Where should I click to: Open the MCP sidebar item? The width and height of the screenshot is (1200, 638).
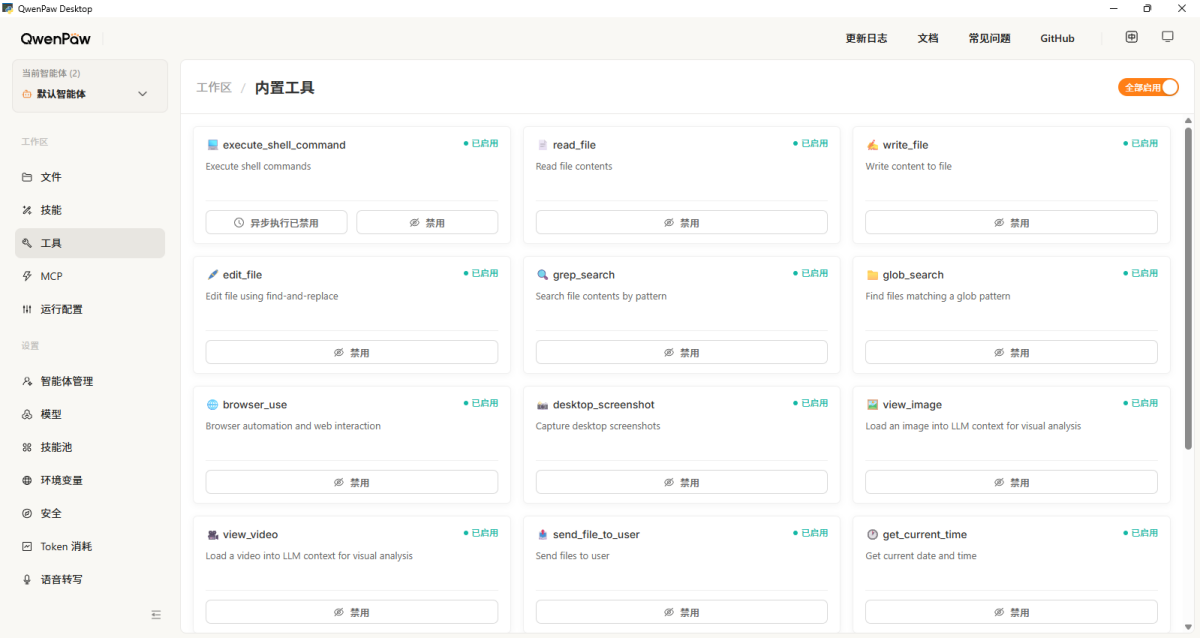(x=51, y=276)
